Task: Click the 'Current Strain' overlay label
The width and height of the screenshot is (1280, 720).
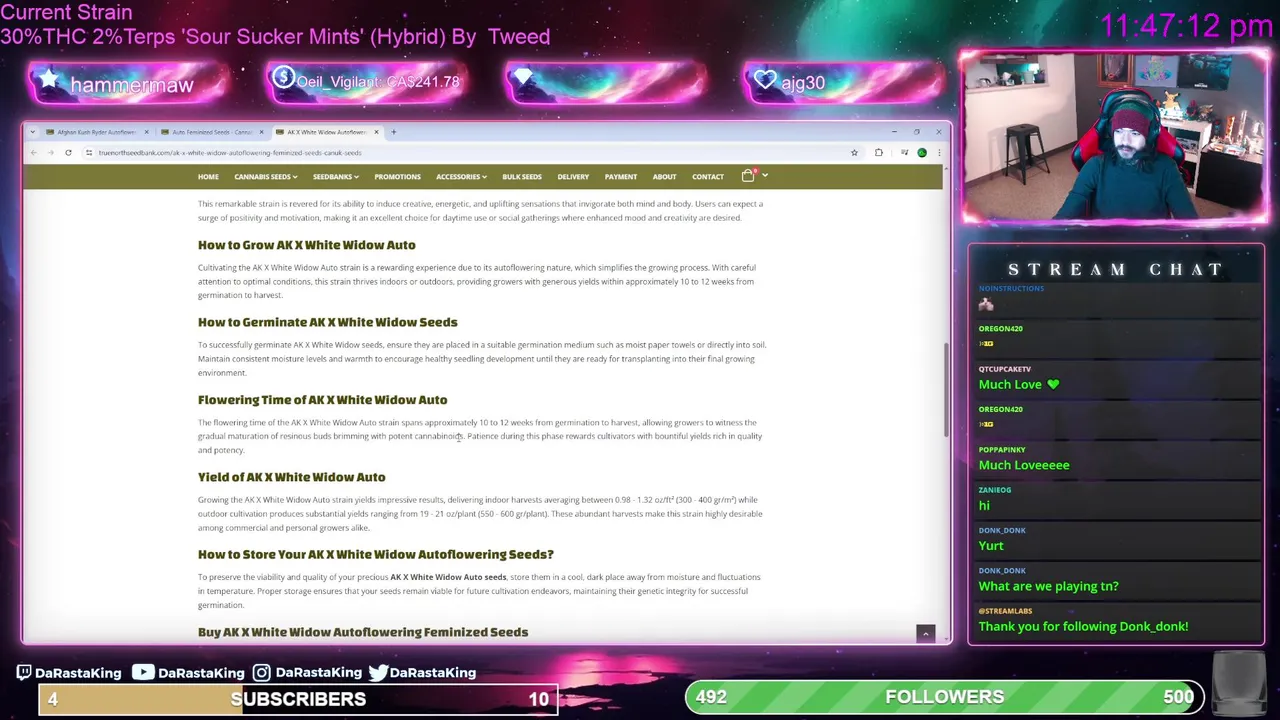Action: coord(66,13)
